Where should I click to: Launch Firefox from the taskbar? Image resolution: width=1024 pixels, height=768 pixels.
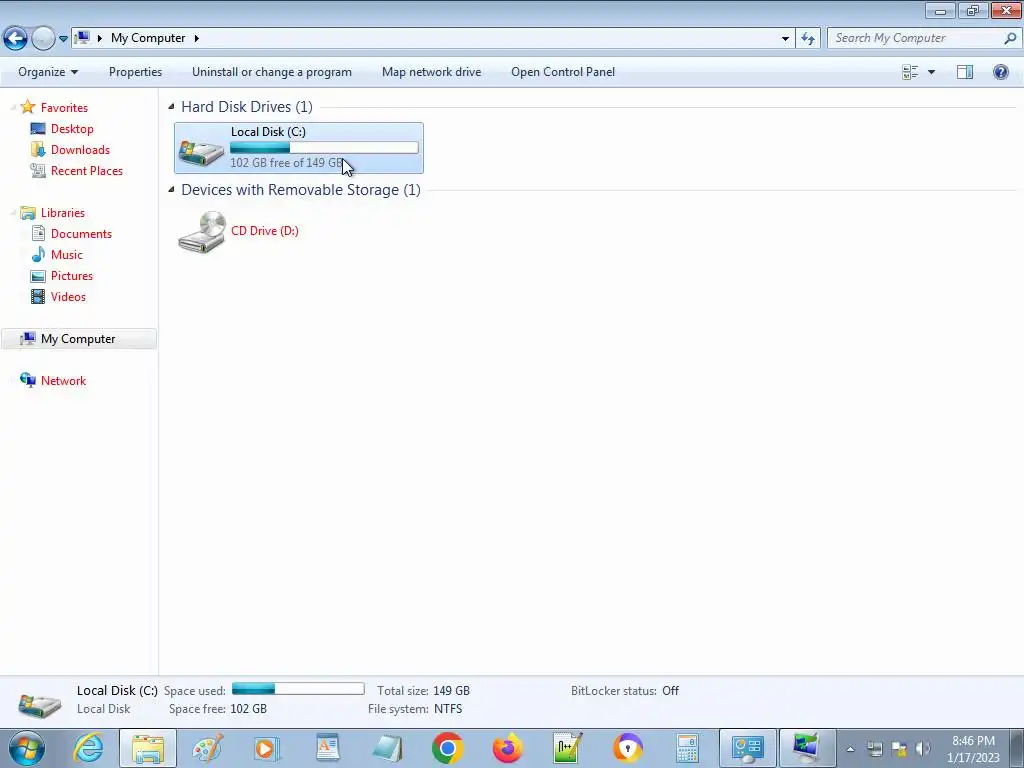tap(507, 748)
